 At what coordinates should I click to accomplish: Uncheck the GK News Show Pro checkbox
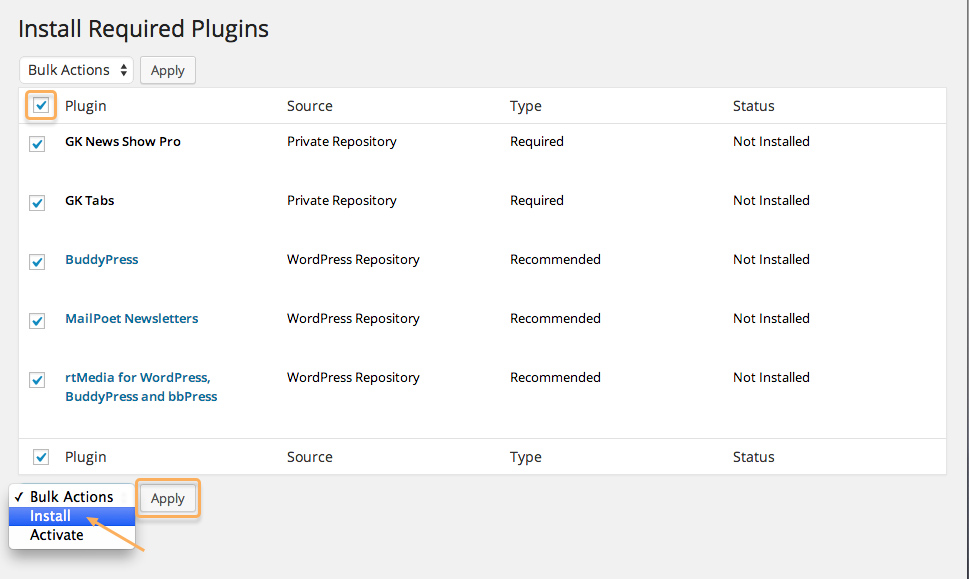pos(37,144)
